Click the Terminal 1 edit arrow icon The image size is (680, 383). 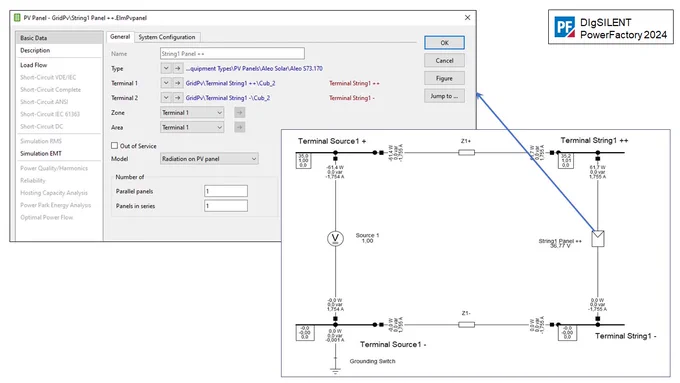click(177, 83)
